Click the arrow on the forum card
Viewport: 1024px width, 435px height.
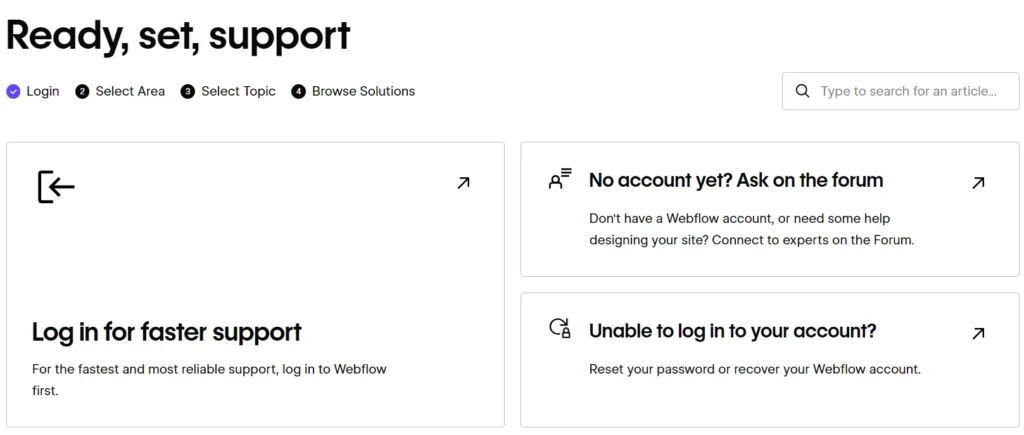click(x=978, y=183)
